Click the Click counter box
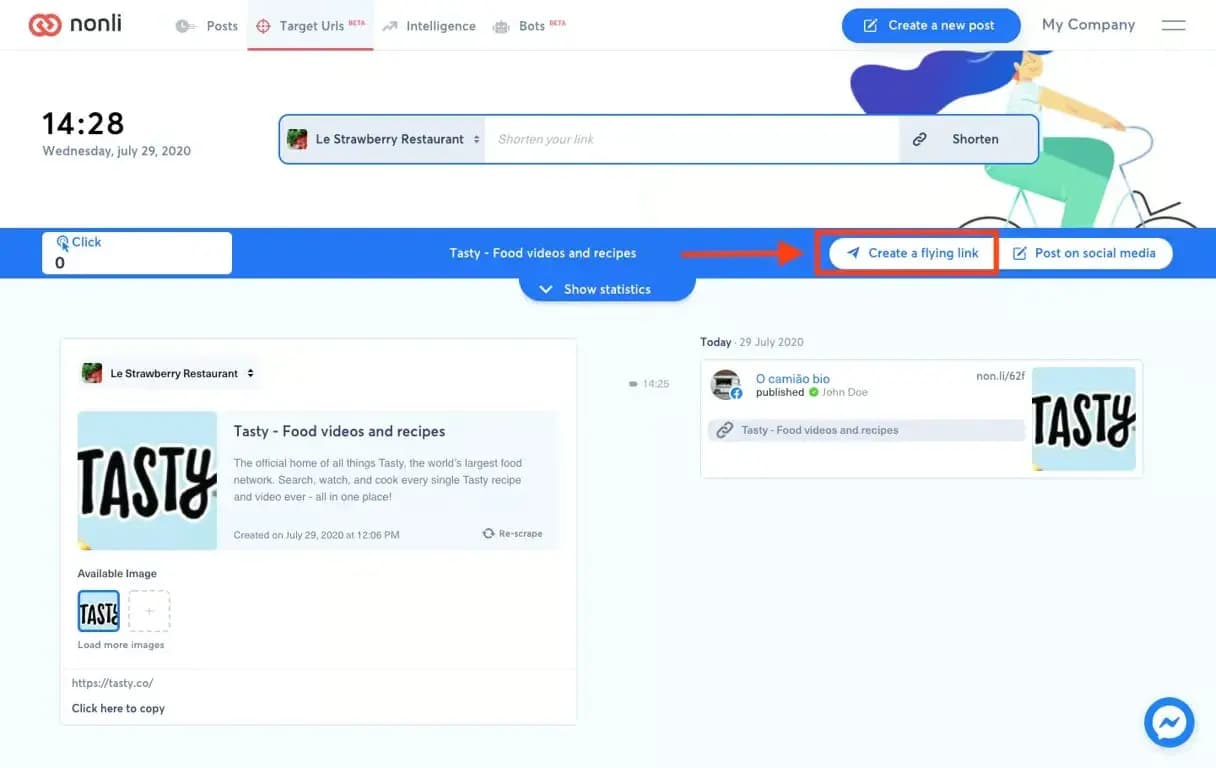 (x=137, y=253)
